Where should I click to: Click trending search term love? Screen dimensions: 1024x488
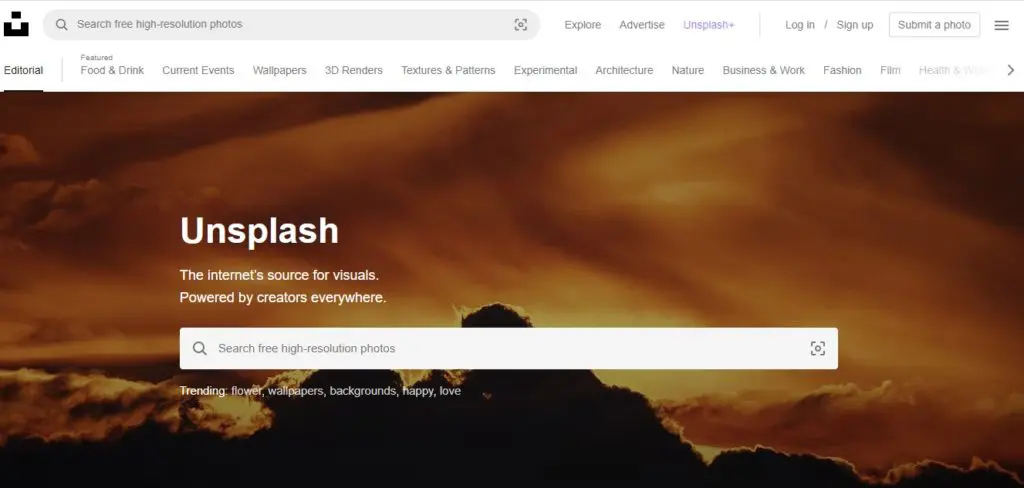450,391
